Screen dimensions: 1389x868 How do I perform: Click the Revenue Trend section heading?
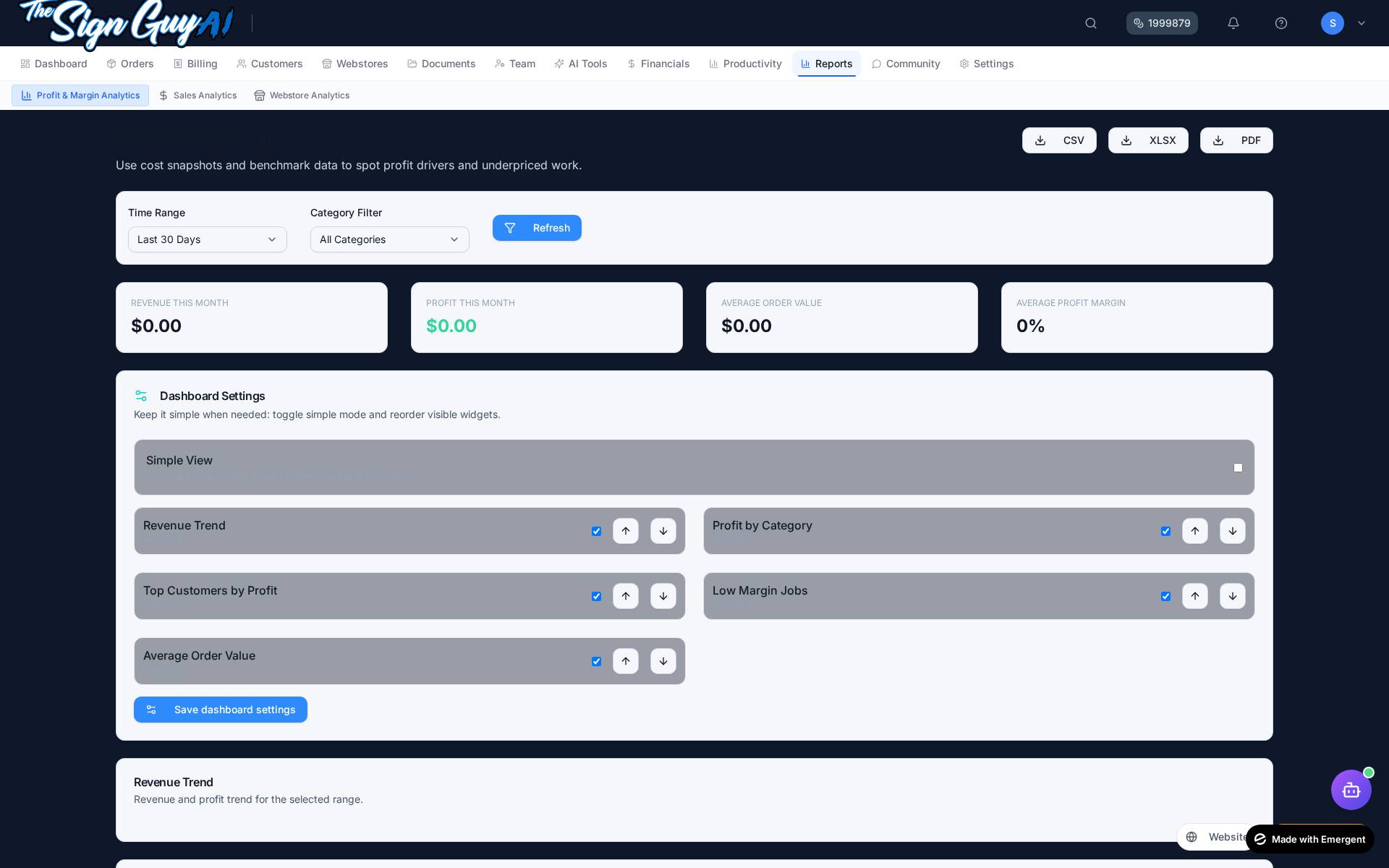[x=174, y=782]
